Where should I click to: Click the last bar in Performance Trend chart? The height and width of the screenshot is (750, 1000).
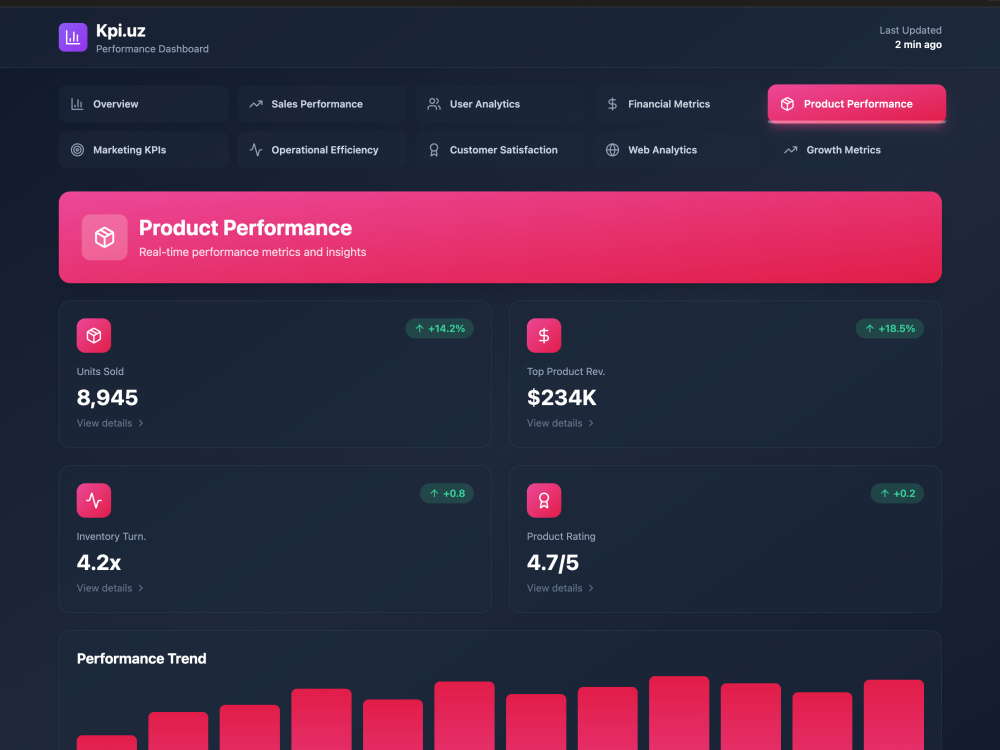point(893,715)
